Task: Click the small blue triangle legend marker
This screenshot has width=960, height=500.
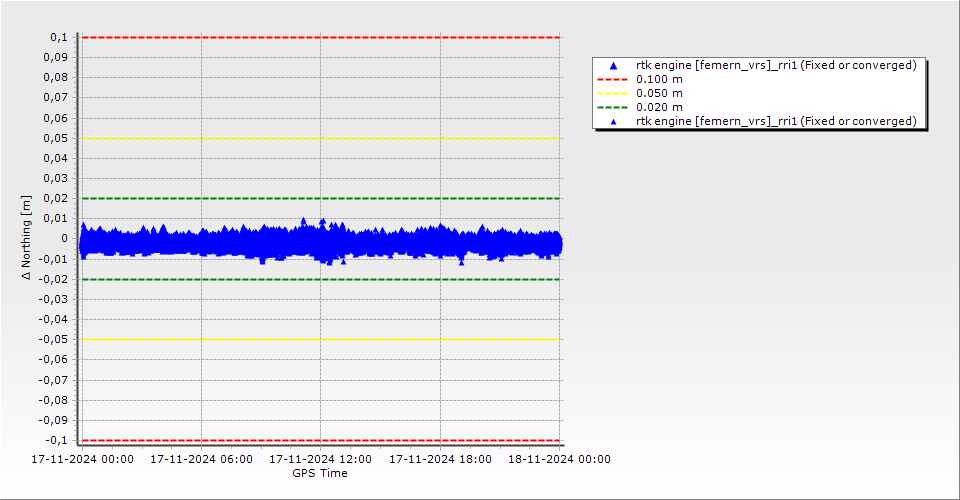Action: point(614,121)
